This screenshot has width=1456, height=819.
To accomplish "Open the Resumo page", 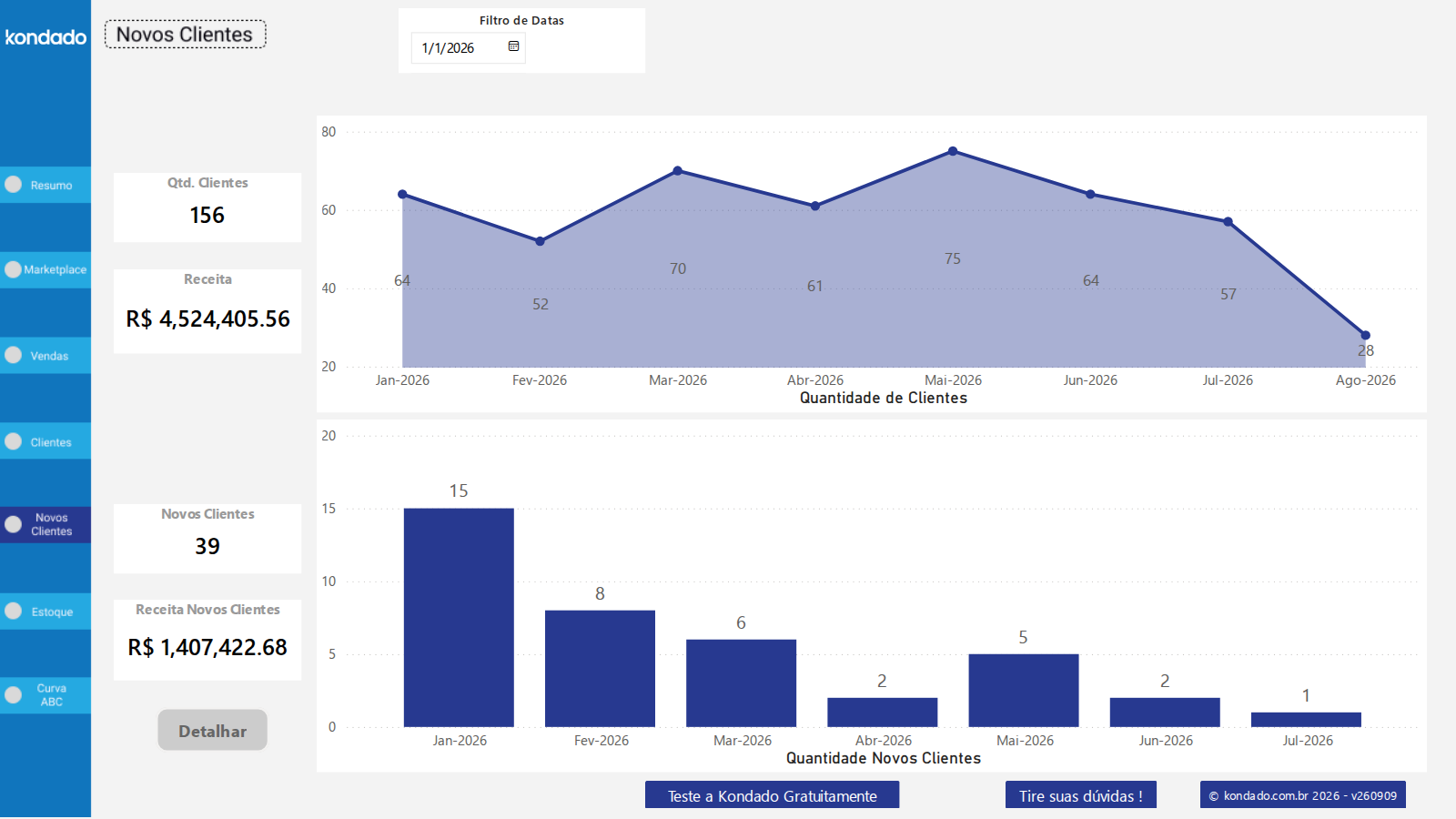I will pos(45,185).
